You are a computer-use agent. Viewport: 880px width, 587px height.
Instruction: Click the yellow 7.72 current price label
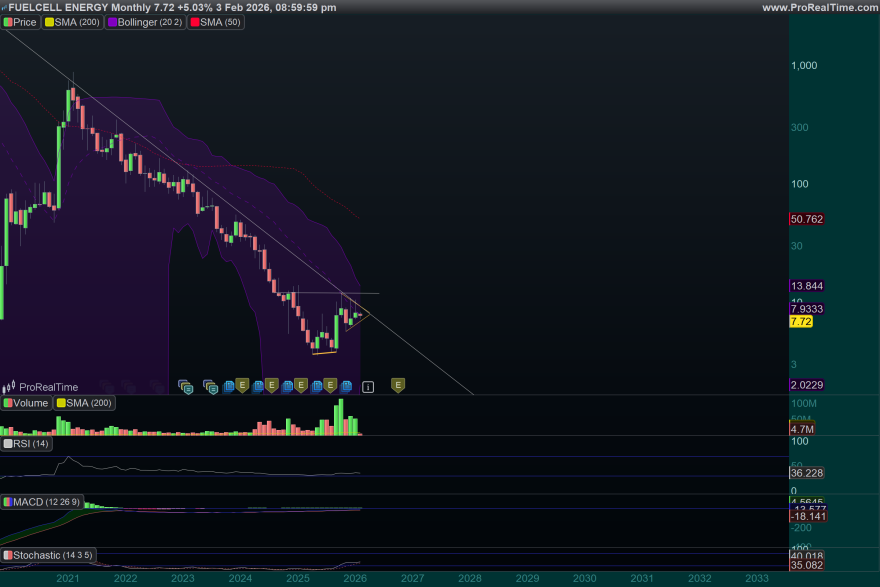pos(801,321)
